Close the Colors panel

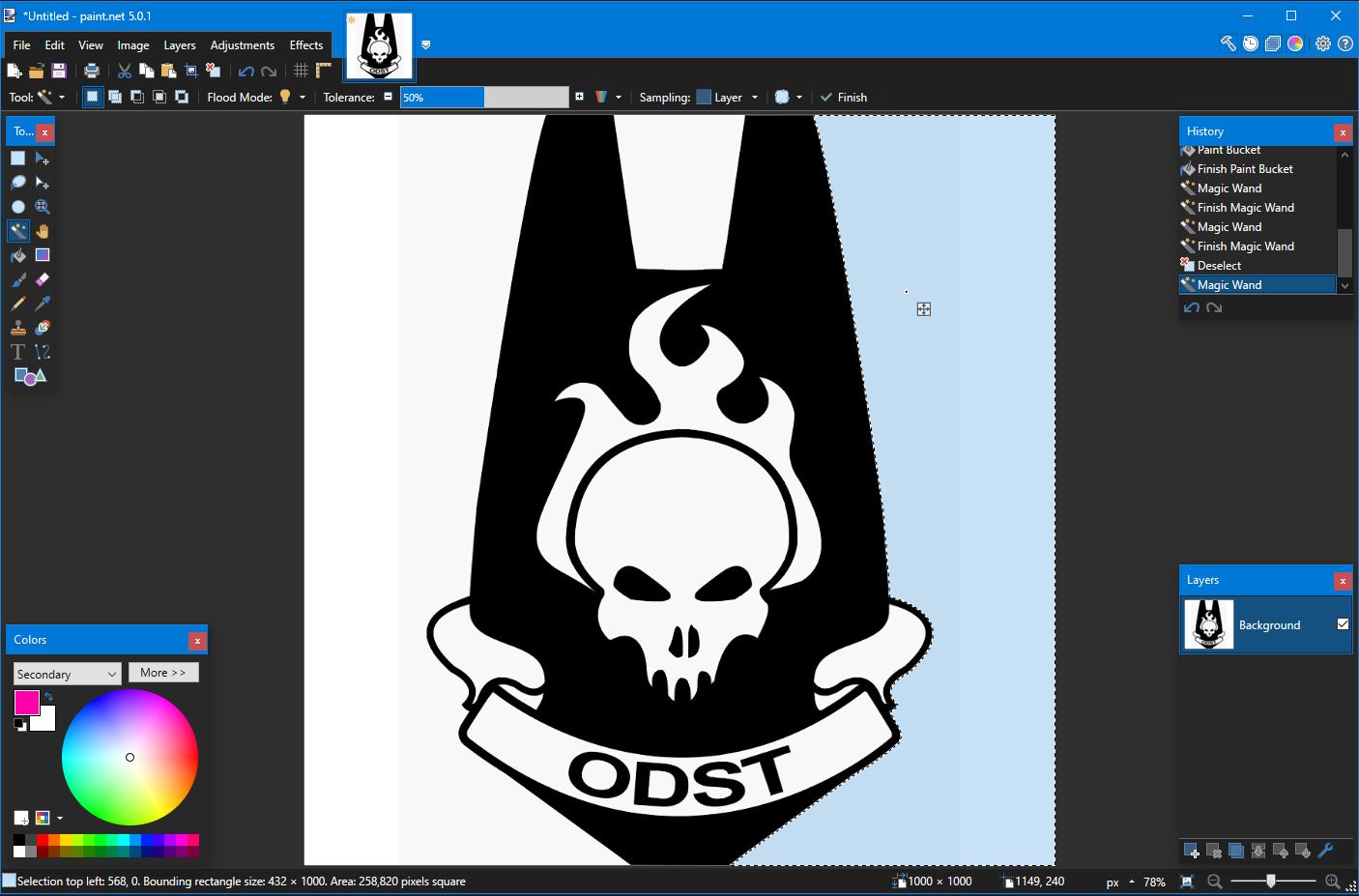[197, 640]
